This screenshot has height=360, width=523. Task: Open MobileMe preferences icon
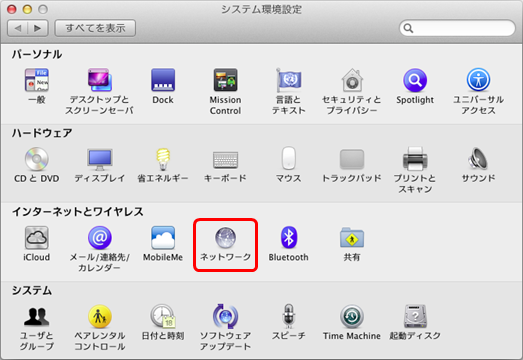tap(163, 238)
